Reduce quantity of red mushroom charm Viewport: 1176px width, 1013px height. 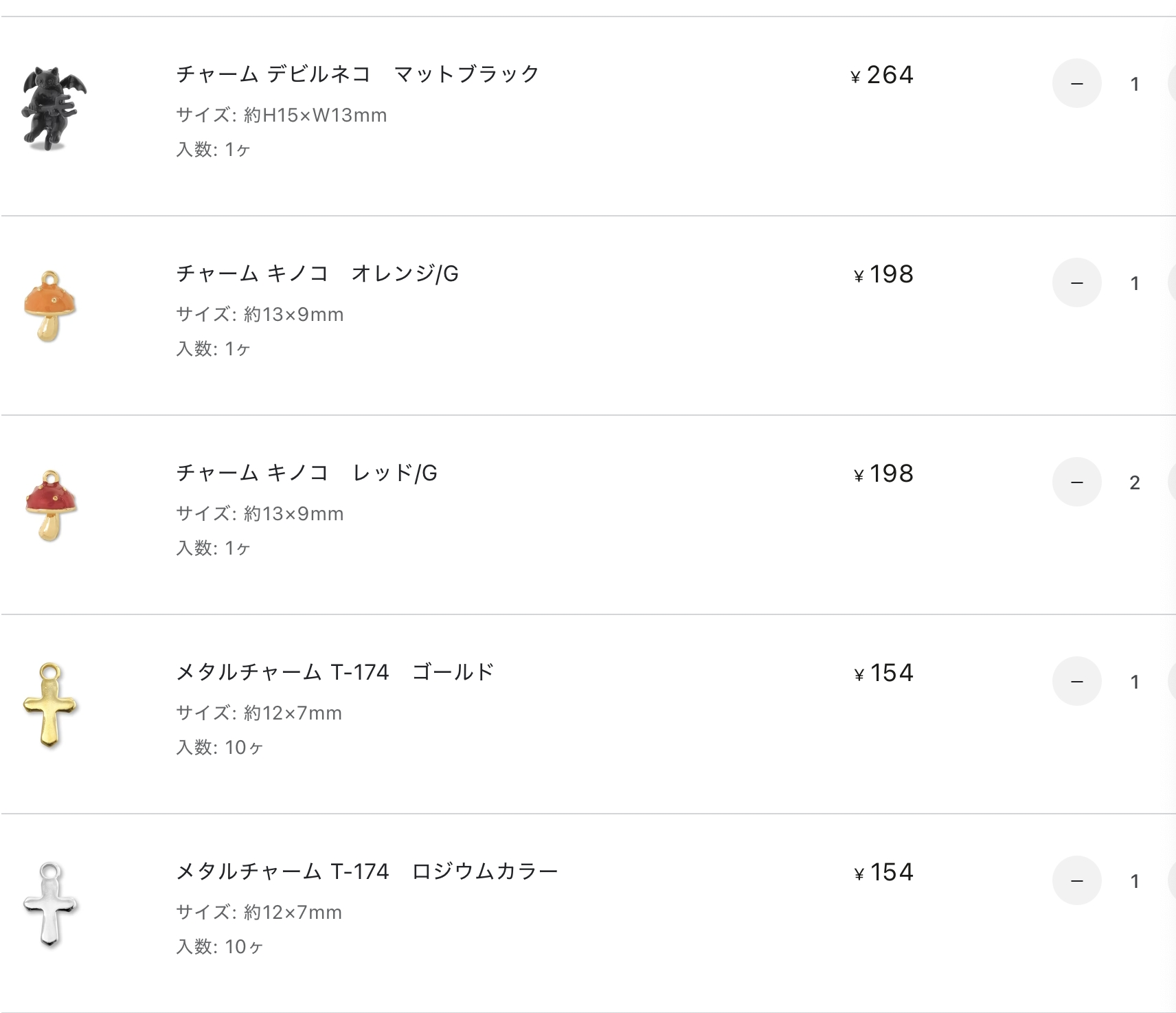click(1076, 482)
